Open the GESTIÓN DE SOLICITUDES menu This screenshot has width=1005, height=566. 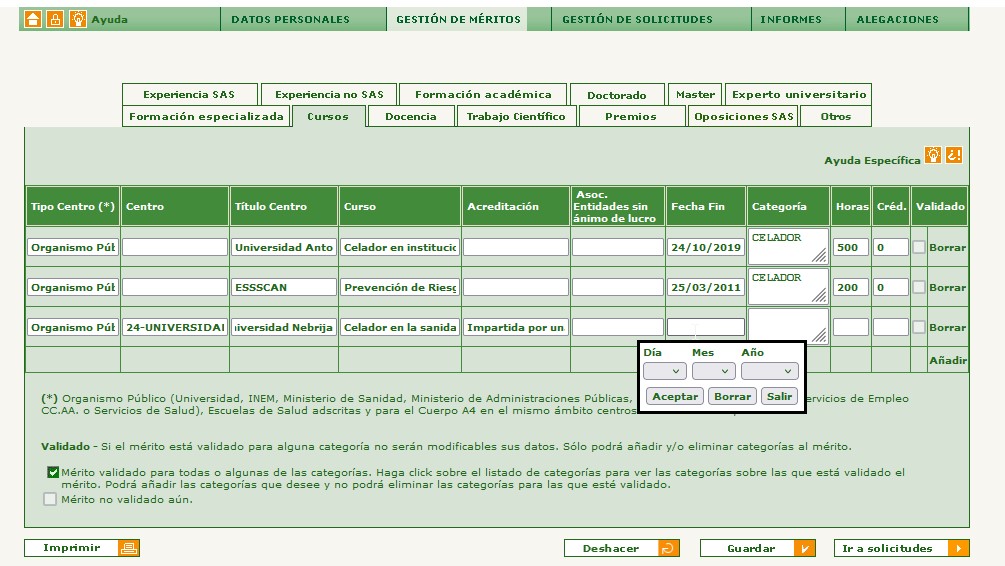pyautogui.click(x=637, y=19)
